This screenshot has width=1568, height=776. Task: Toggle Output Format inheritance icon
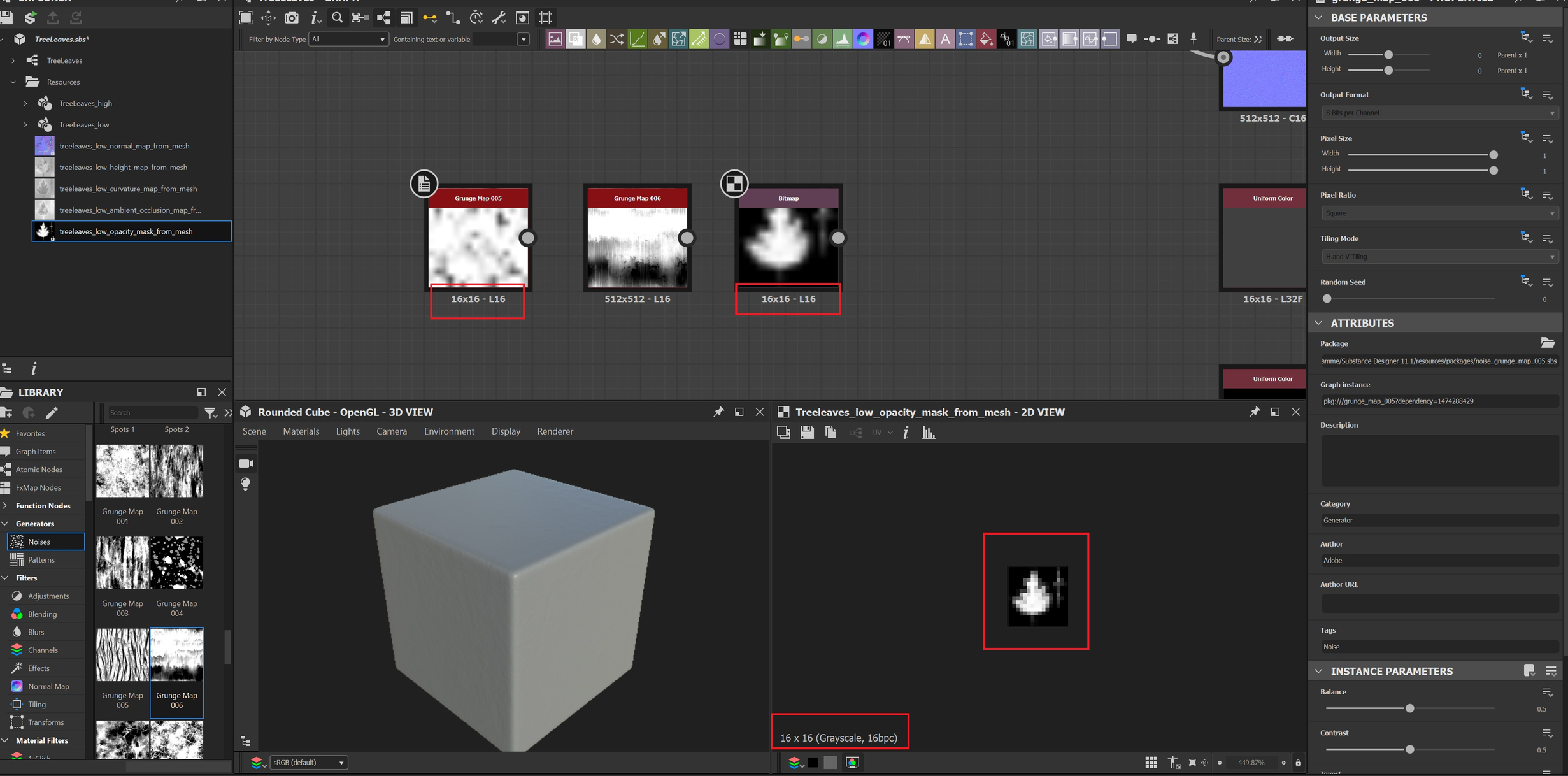point(1526,94)
